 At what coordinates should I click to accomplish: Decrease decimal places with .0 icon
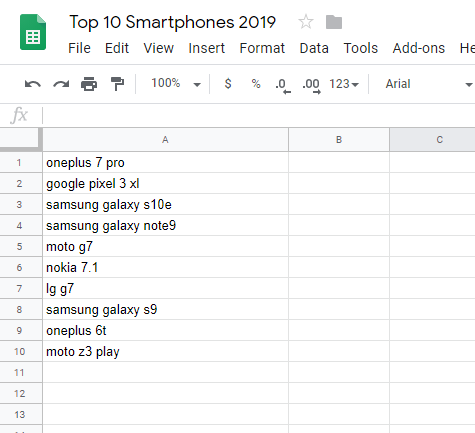(283, 85)
